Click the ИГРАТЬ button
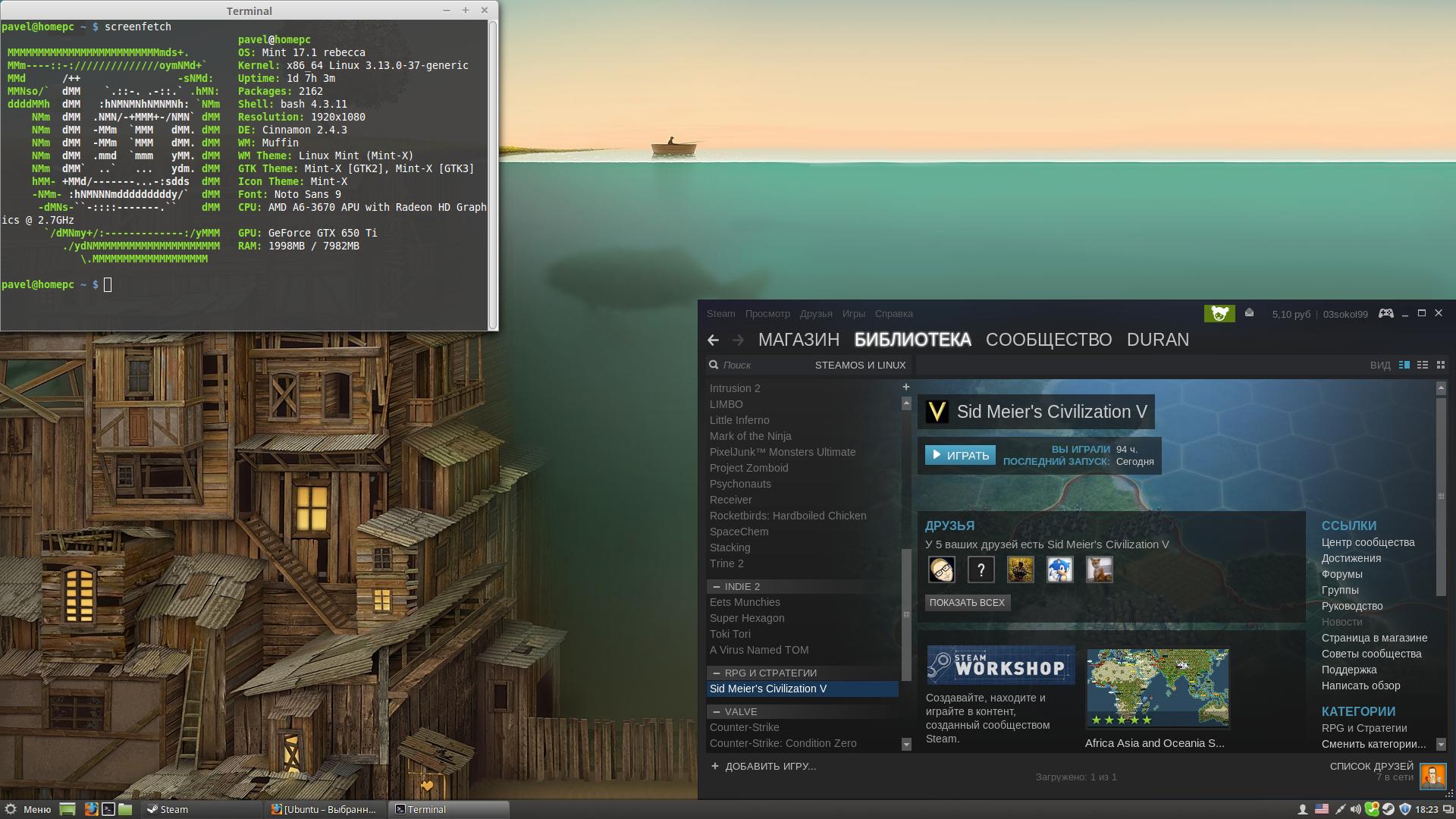Viewport: 1456px width, 819px height. tap(960, 455)
